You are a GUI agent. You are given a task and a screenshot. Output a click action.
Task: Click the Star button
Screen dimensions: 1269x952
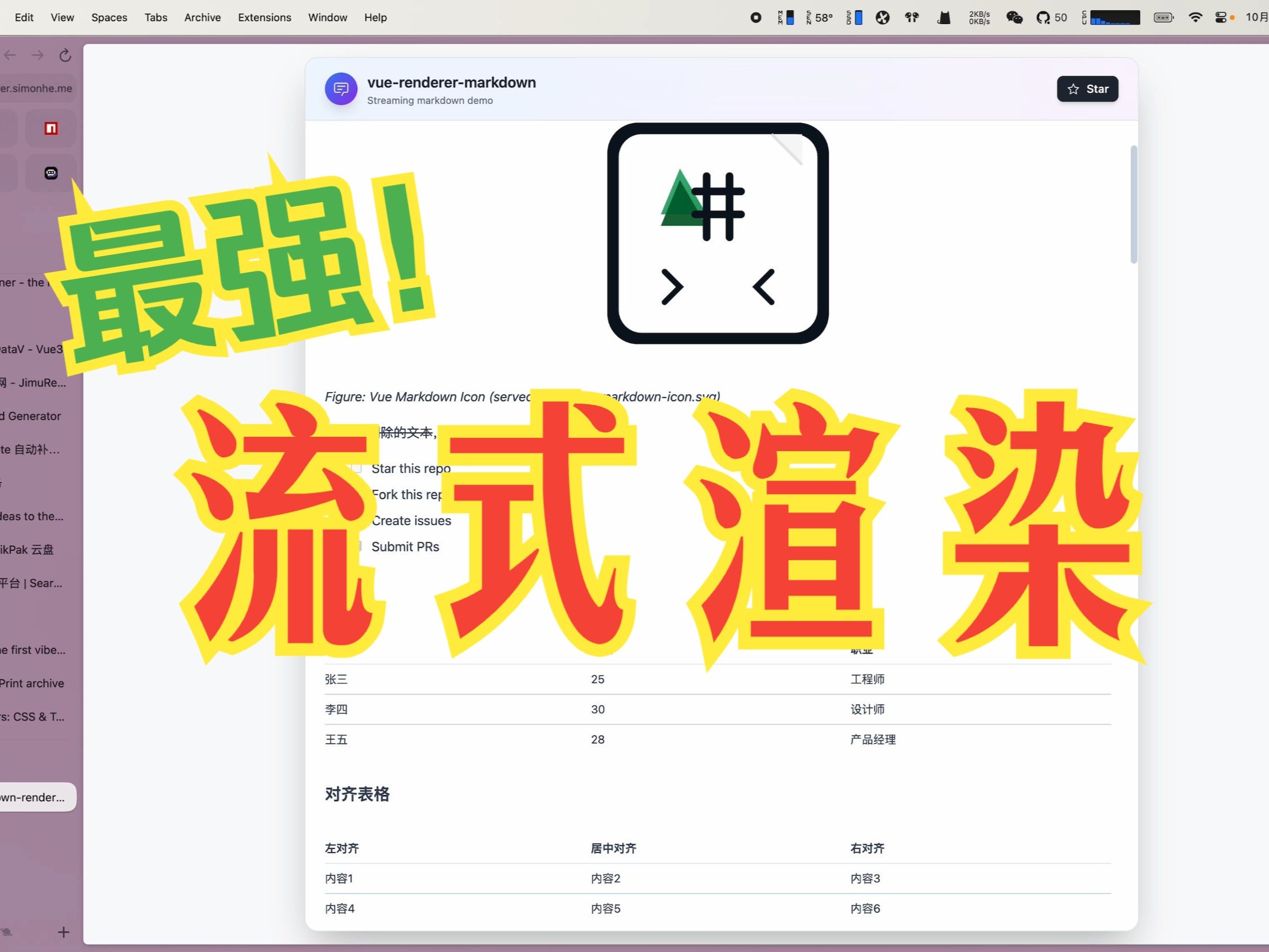click(x=1087, y=89)
